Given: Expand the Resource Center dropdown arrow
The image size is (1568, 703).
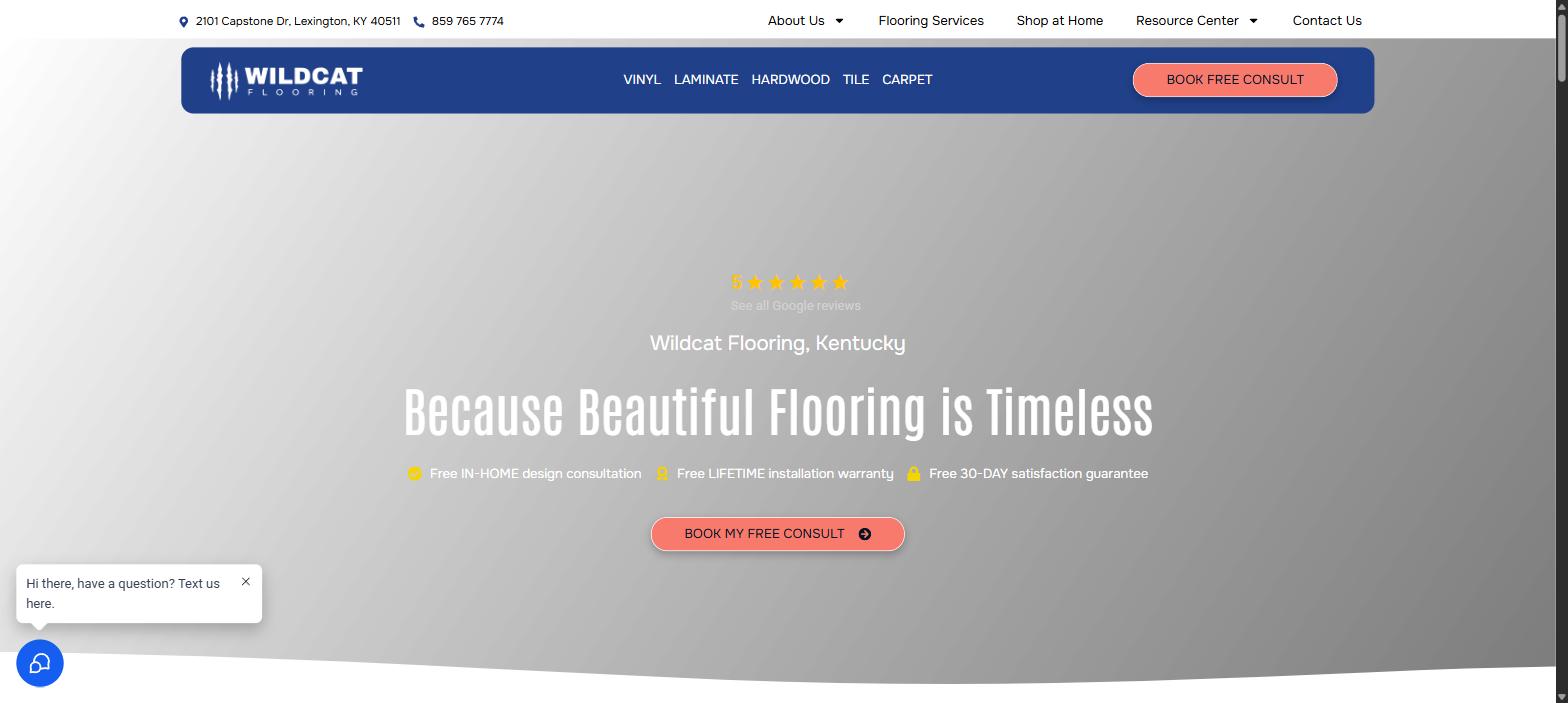Looking at the screenshot, I should [x=1253, y=21].
